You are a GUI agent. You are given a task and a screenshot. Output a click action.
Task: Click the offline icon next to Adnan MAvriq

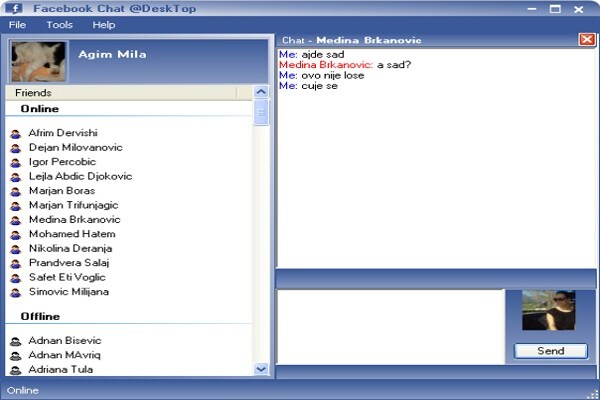click(x=16, y=356)
